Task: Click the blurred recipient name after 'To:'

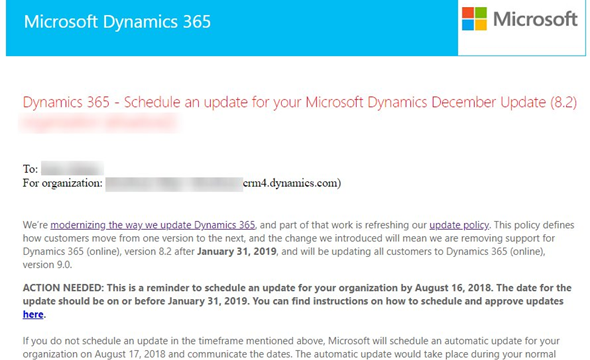Action: 72,168
